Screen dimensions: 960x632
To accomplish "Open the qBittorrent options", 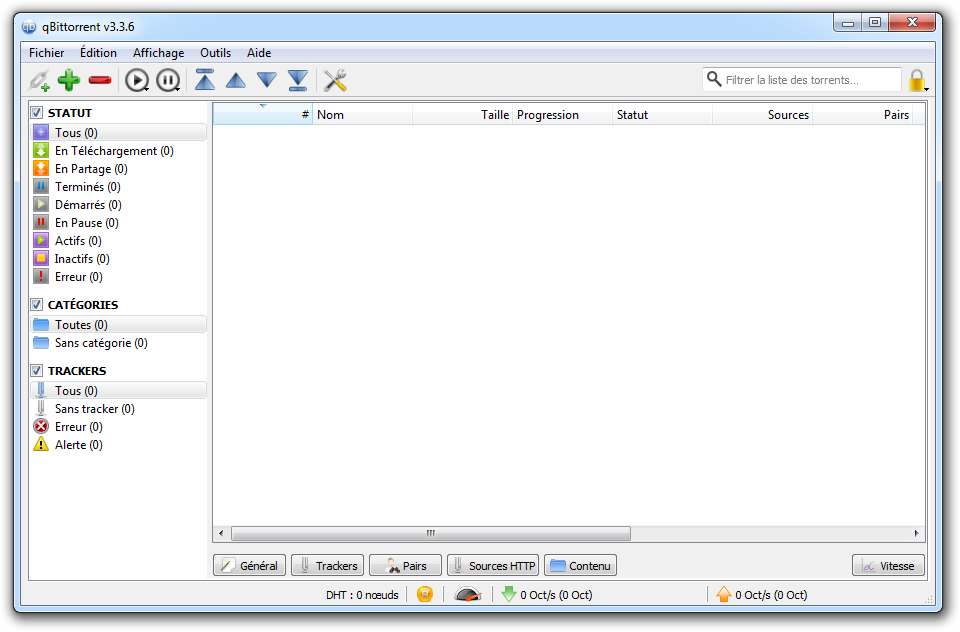I will pyautogui.click(x=334, y=80).
